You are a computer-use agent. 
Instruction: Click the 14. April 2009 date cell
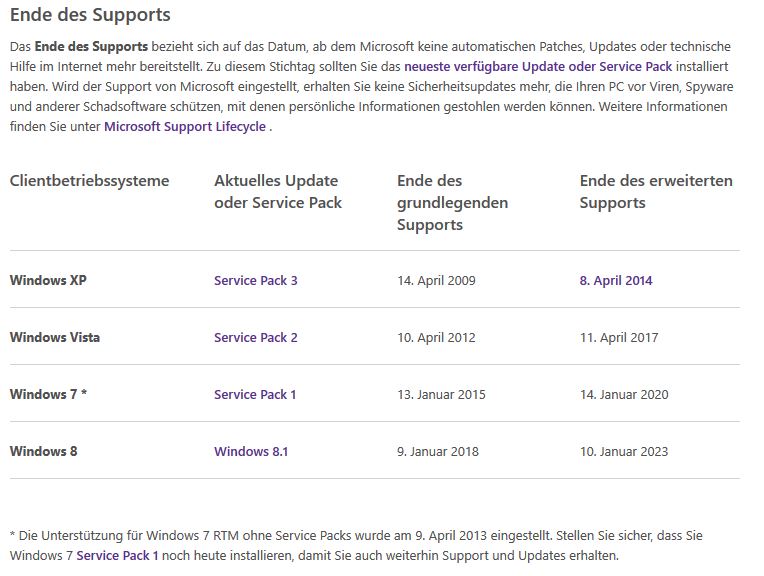click(437, 281)
